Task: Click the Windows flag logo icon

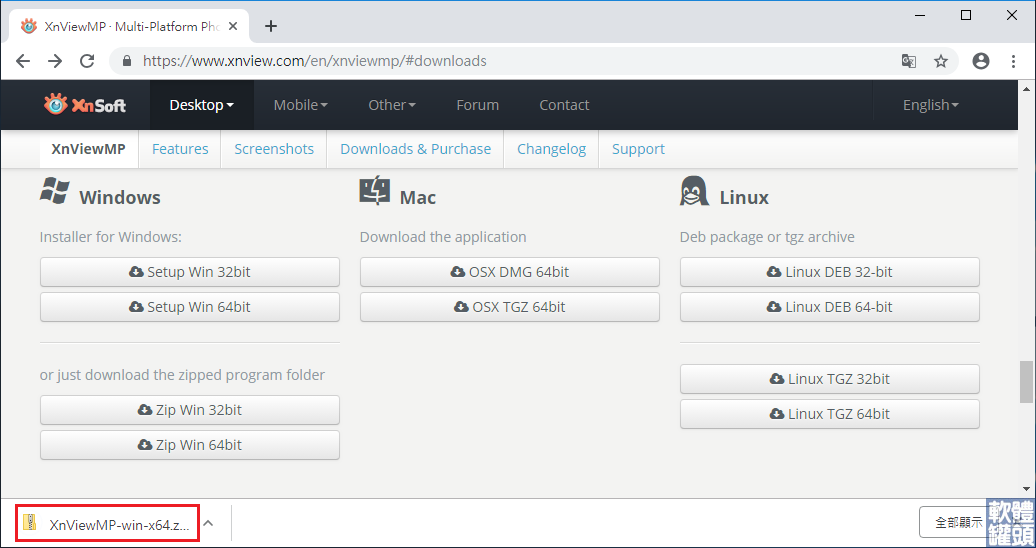Action: (x=54, y=190)
